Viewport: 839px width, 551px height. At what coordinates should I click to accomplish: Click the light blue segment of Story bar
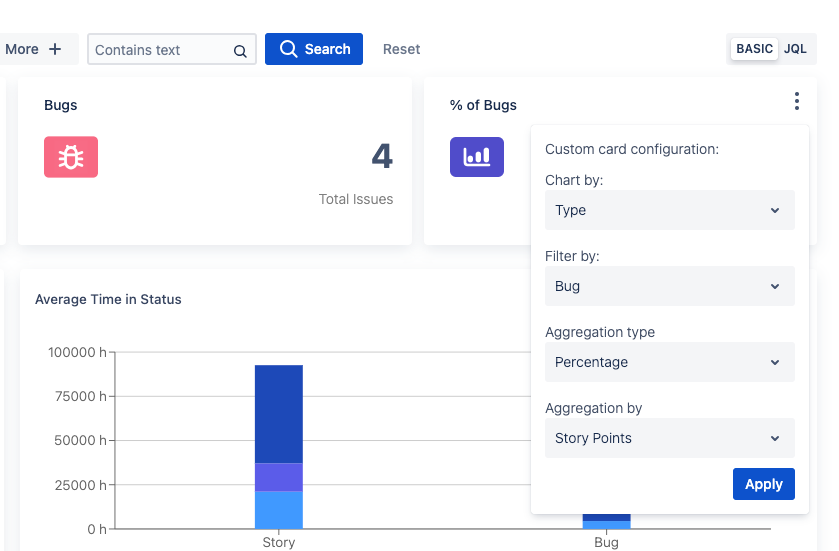[279, 510]
